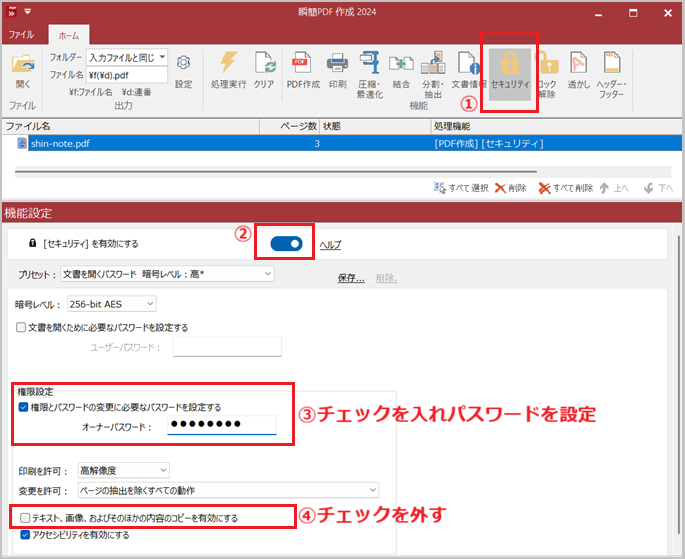Viewport: 685px width, 559px height.
Task: Select the shin-note.pdf row
Action: 342,143
